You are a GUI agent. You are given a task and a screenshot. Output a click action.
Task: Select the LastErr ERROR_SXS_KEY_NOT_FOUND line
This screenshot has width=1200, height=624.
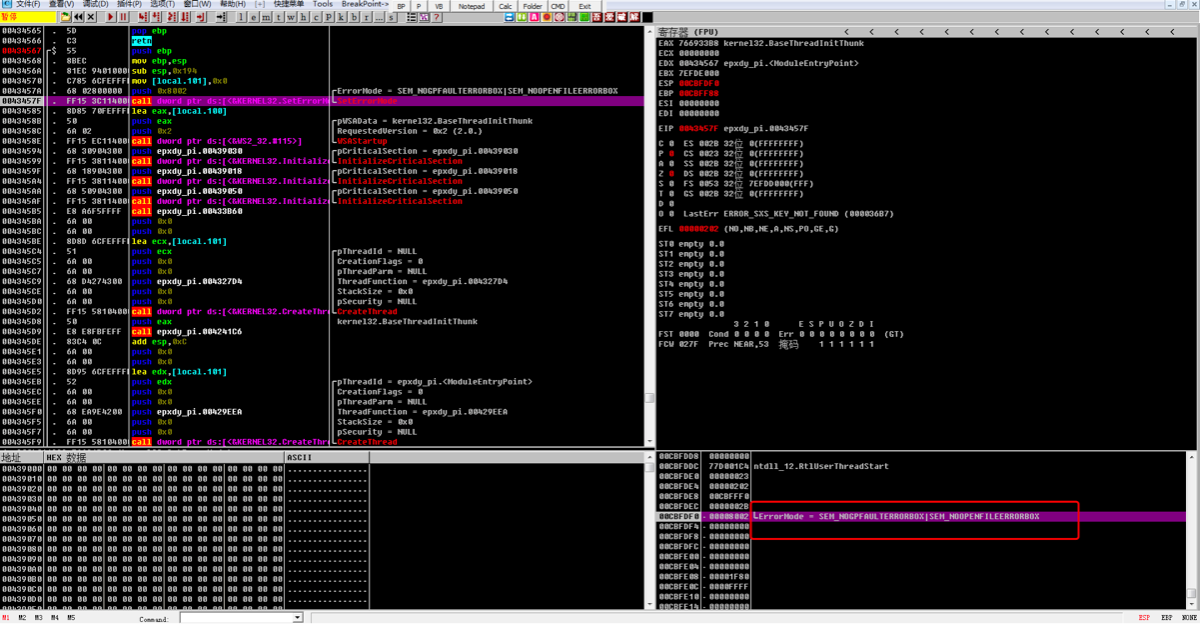click(x=788, y=213)
